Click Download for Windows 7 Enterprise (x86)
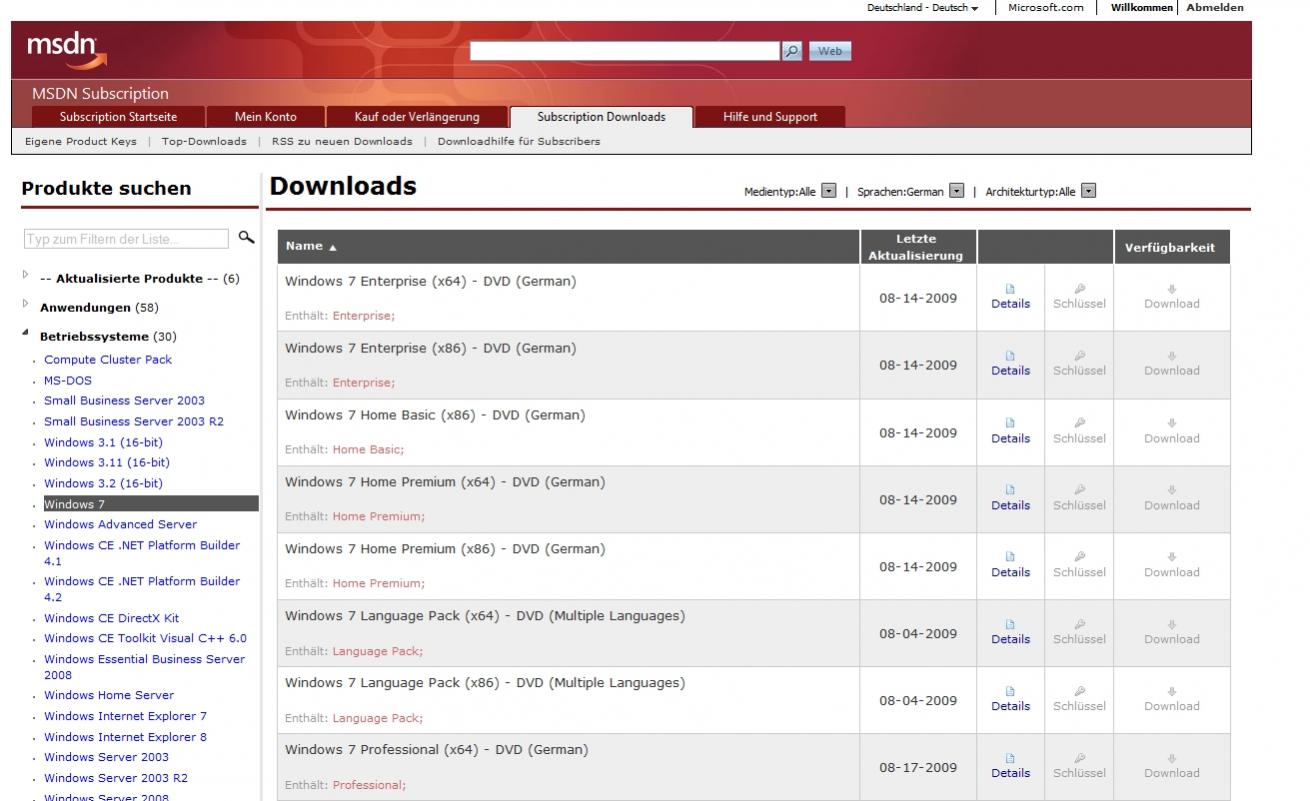The height and width of the screenshot is (801, 1310). (1171, 364)
